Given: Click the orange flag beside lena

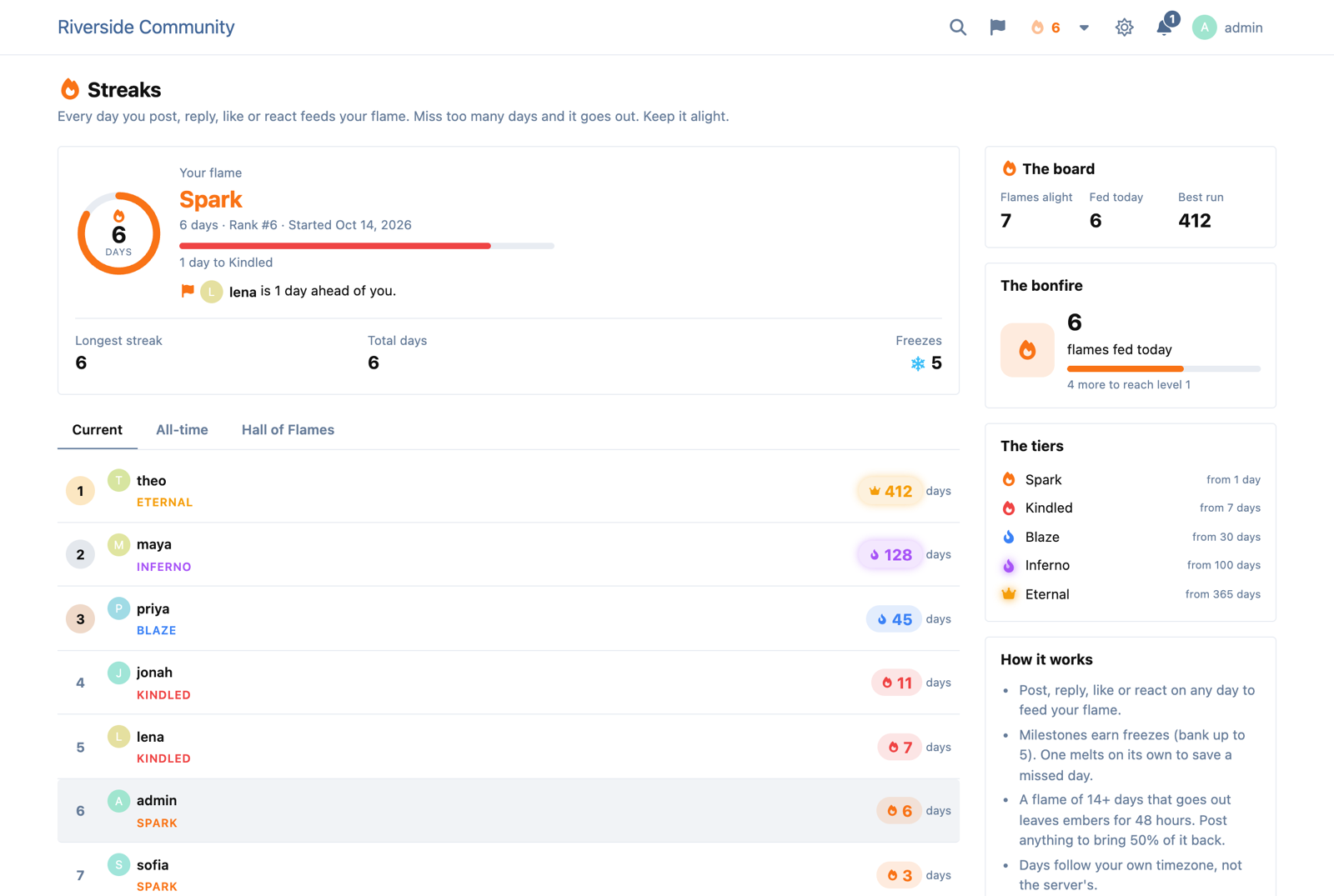Looking at the screenshot, I should click(x=188, y=291).
